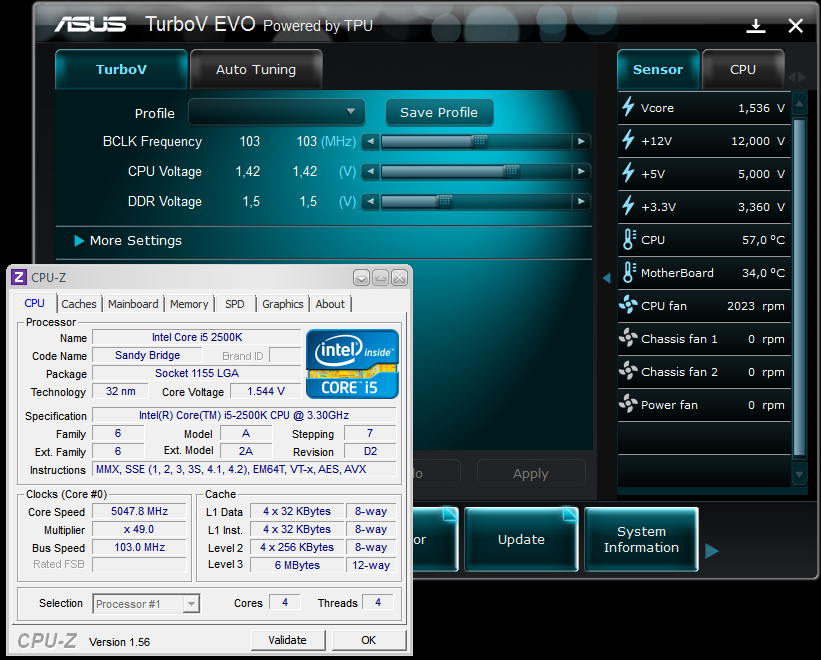The height and width of the screenshot is (660, 821).
Task: Click the CPU fan icon
Action: 628,305
